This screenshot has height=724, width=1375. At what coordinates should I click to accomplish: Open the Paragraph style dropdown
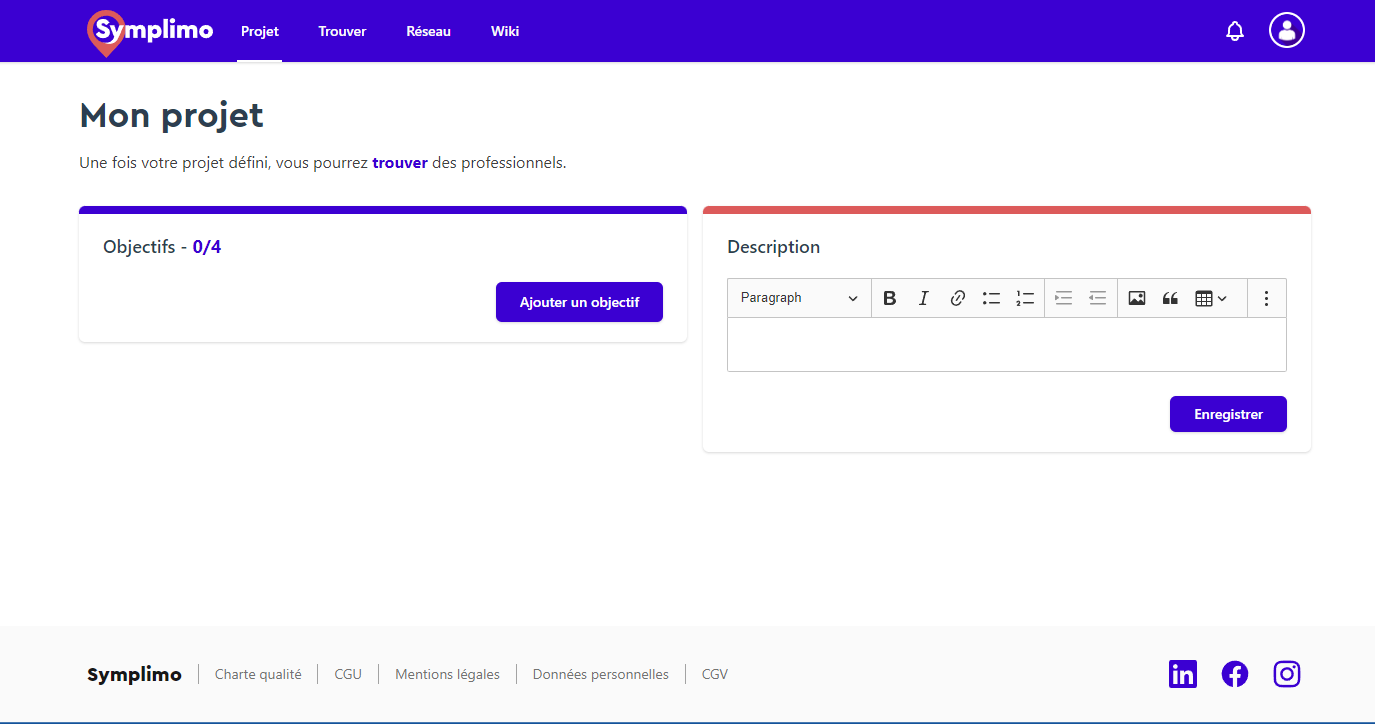click(799, 298)
